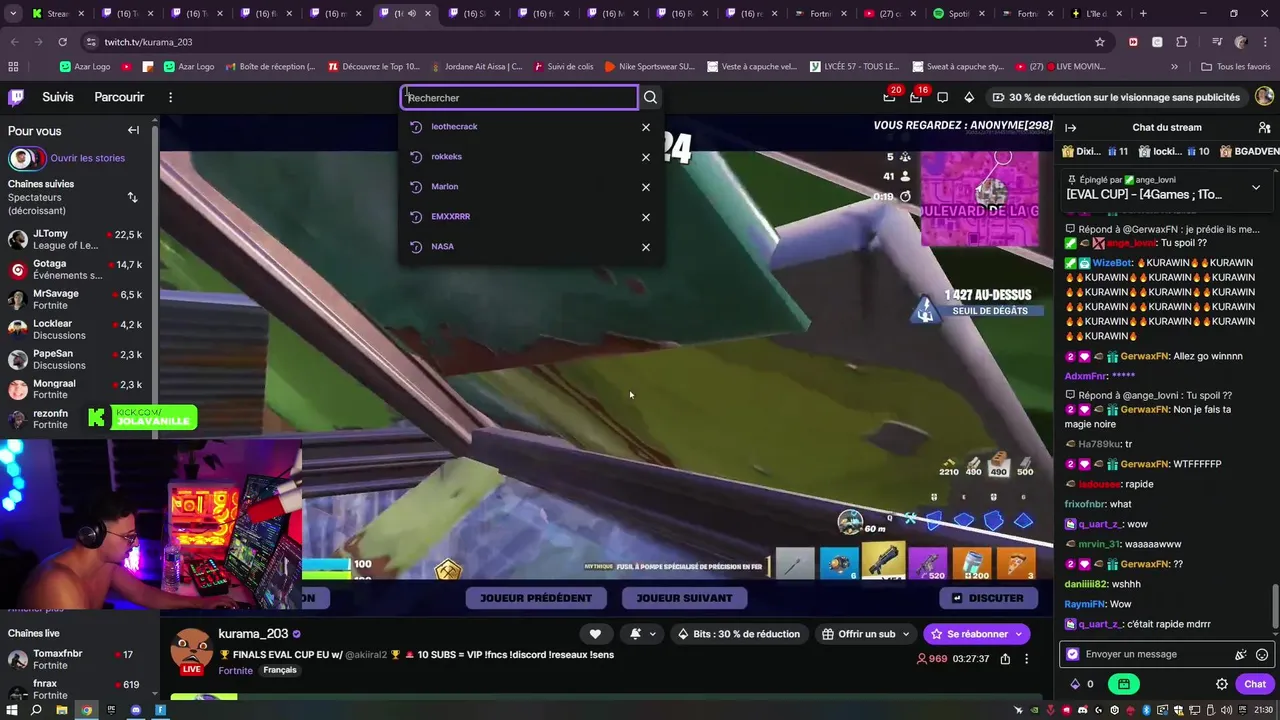Open the Se réabonner dropdown

(x=976, y=633)
